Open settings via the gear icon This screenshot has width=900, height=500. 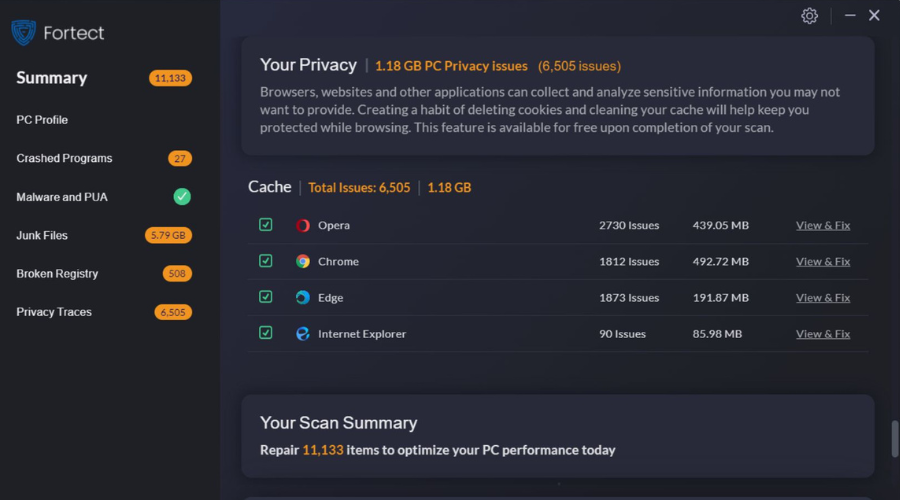809,15
